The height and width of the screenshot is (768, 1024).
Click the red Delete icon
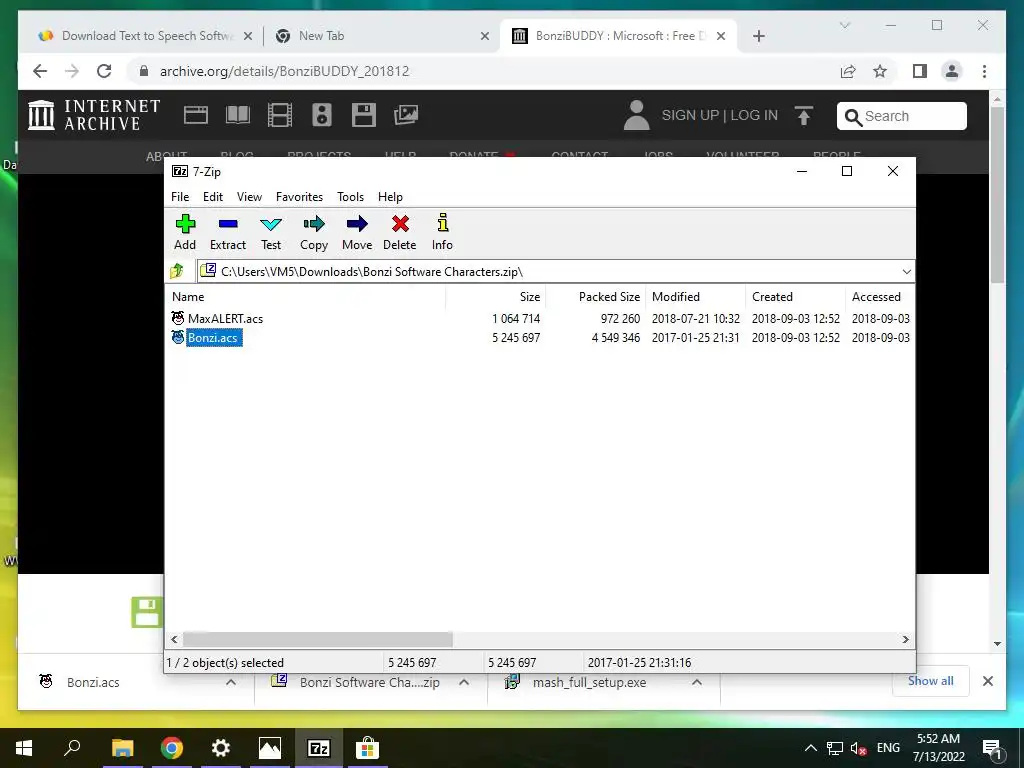coord(400,232)
